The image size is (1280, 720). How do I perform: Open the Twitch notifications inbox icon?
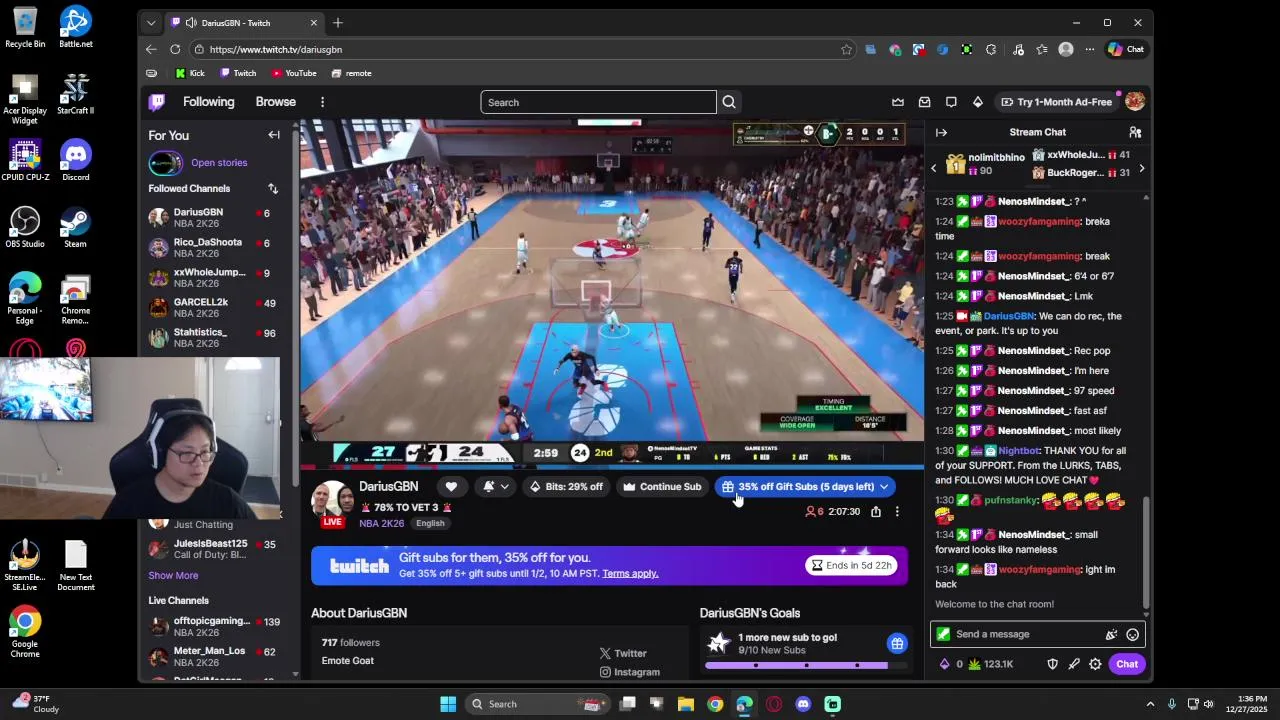tap(925, 102)
